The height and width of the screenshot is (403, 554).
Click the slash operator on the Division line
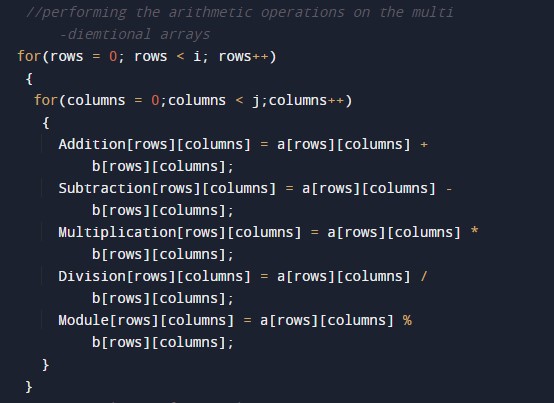tap(424, 276)
